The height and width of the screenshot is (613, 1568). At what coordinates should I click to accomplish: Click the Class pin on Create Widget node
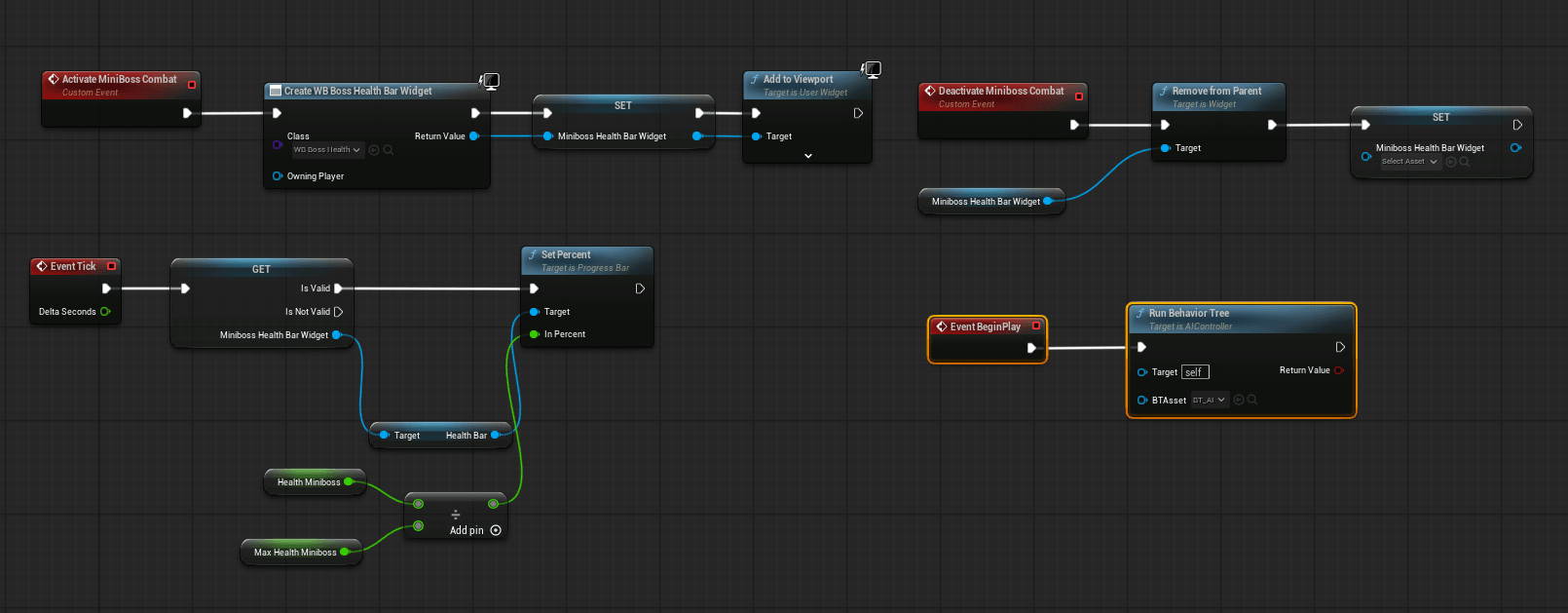pyautogui.click(x=278, y=144)
